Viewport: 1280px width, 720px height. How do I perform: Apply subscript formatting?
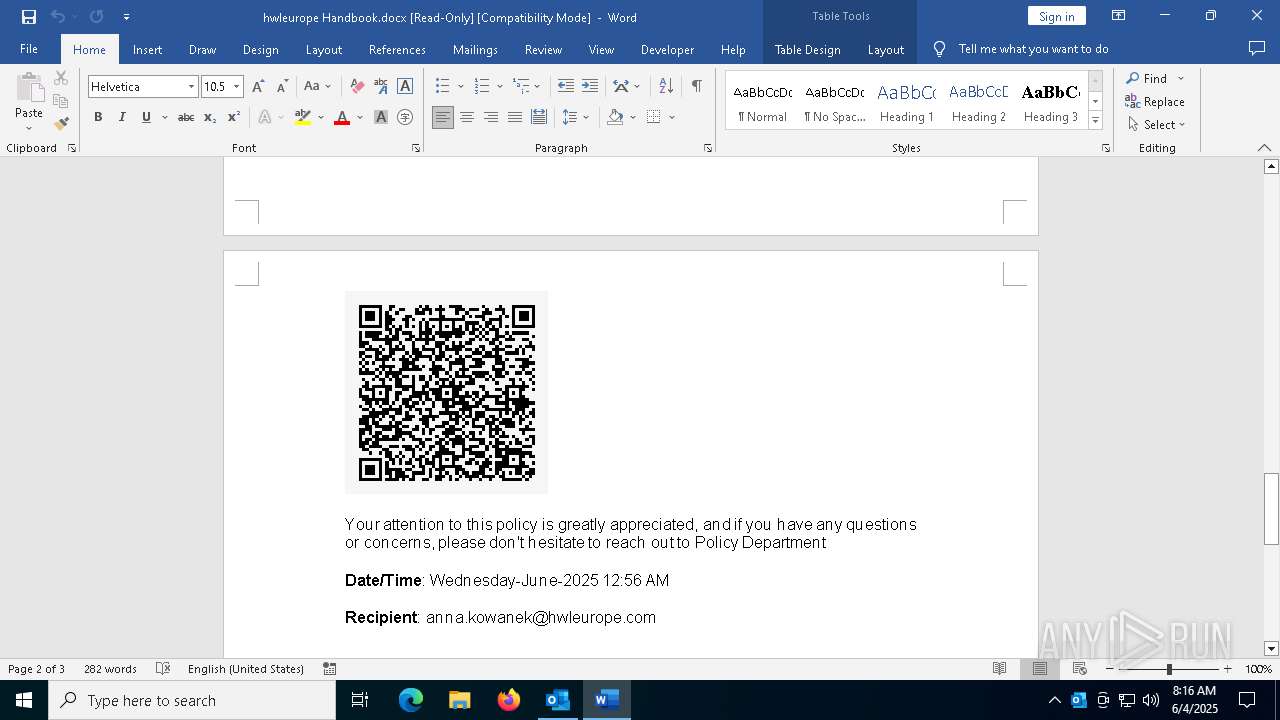(x=210, y=117)
